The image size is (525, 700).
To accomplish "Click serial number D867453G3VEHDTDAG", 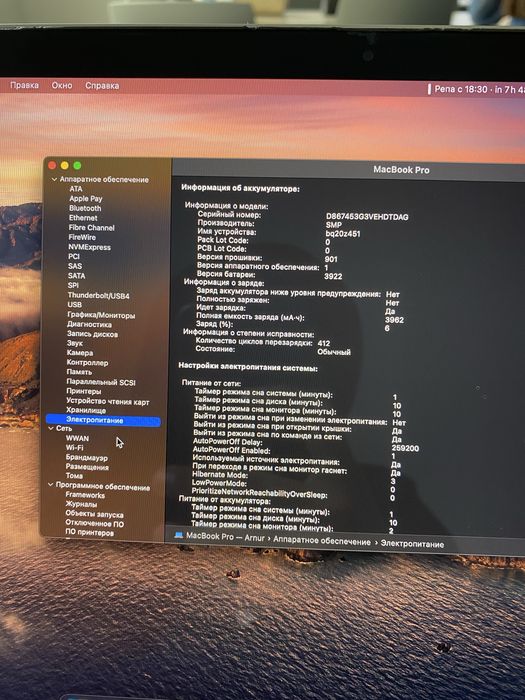I will click(367, 217).
